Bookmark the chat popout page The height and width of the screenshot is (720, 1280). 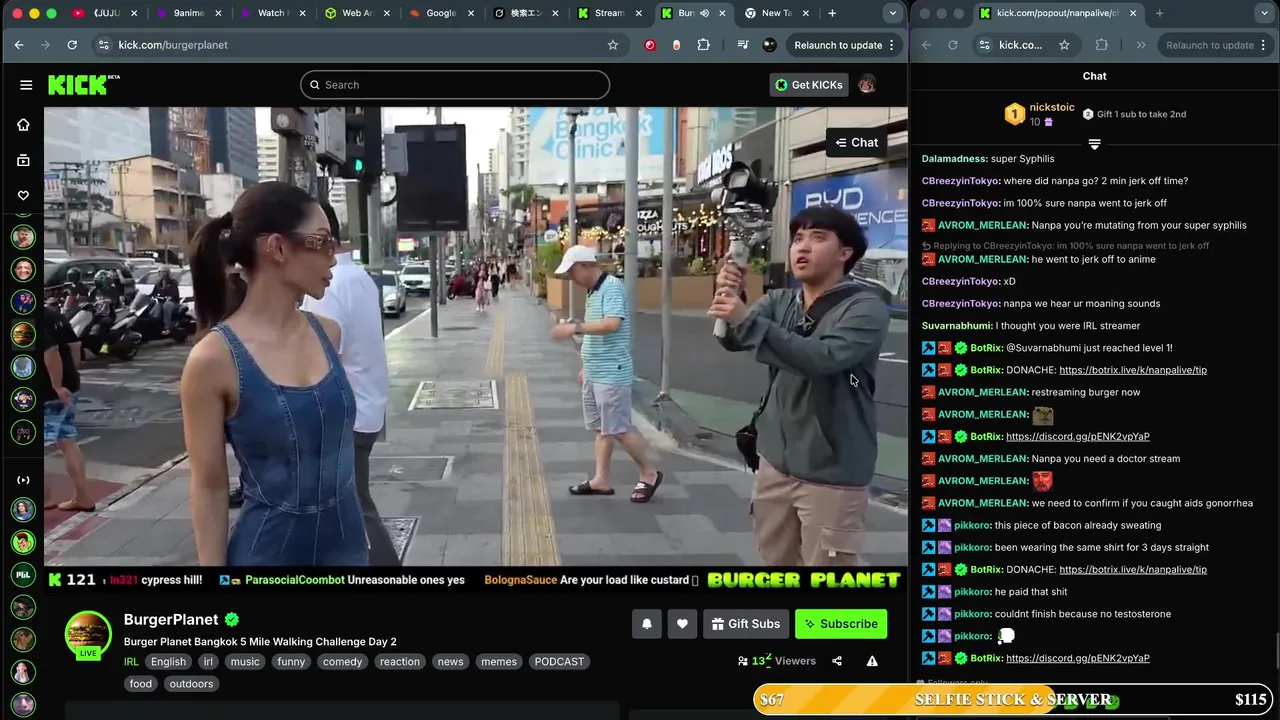click(1064, 45)
